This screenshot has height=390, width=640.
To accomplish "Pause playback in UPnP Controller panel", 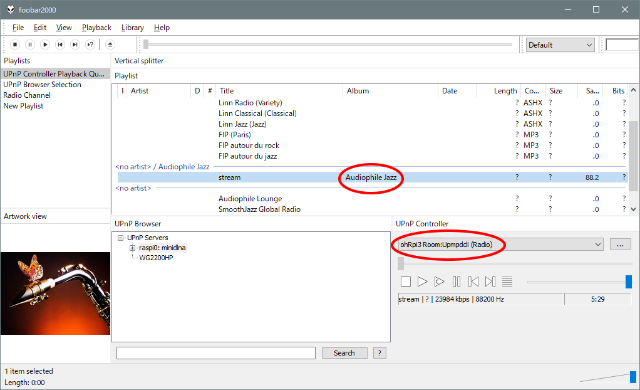I will pos(456,281).
